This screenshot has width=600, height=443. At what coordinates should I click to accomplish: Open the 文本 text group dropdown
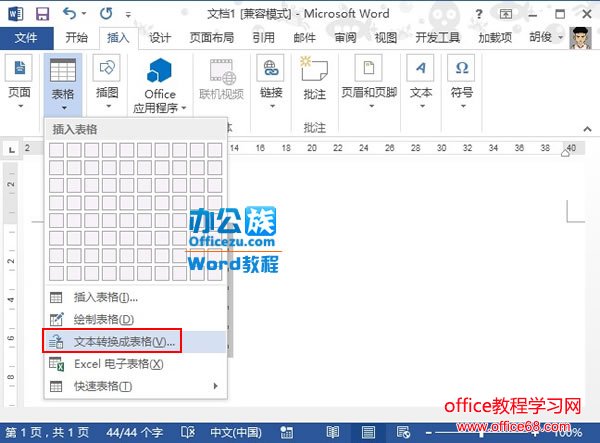[421, 82]
